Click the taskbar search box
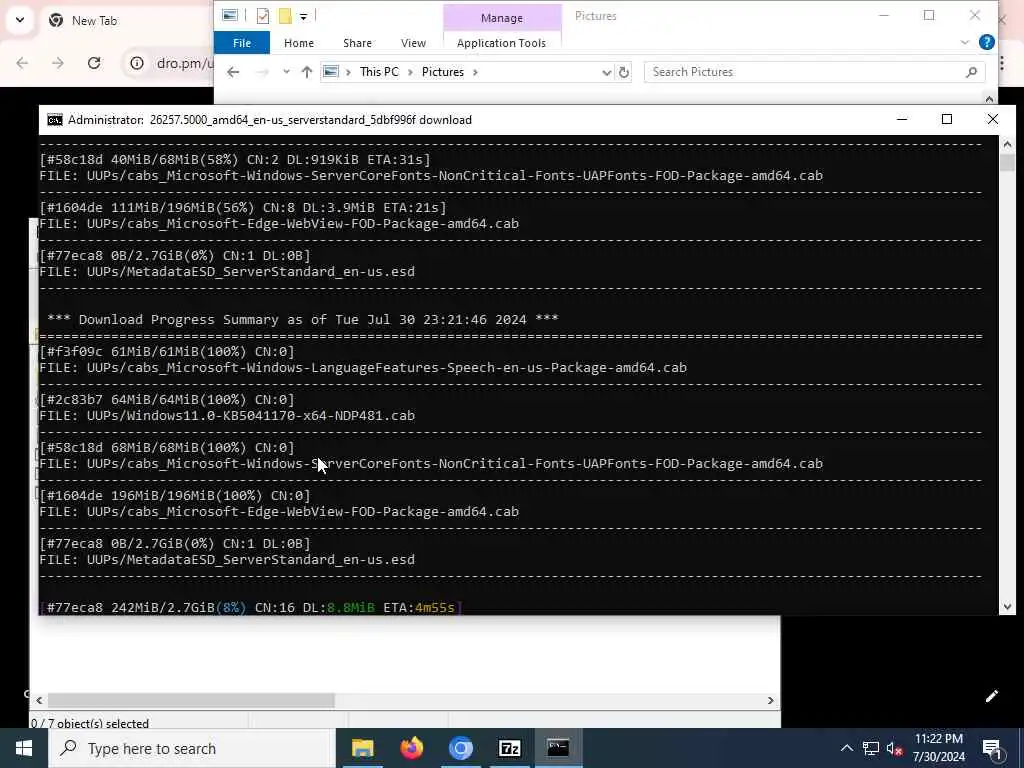This screenshot has height=768, width=1024. point(191,748)
